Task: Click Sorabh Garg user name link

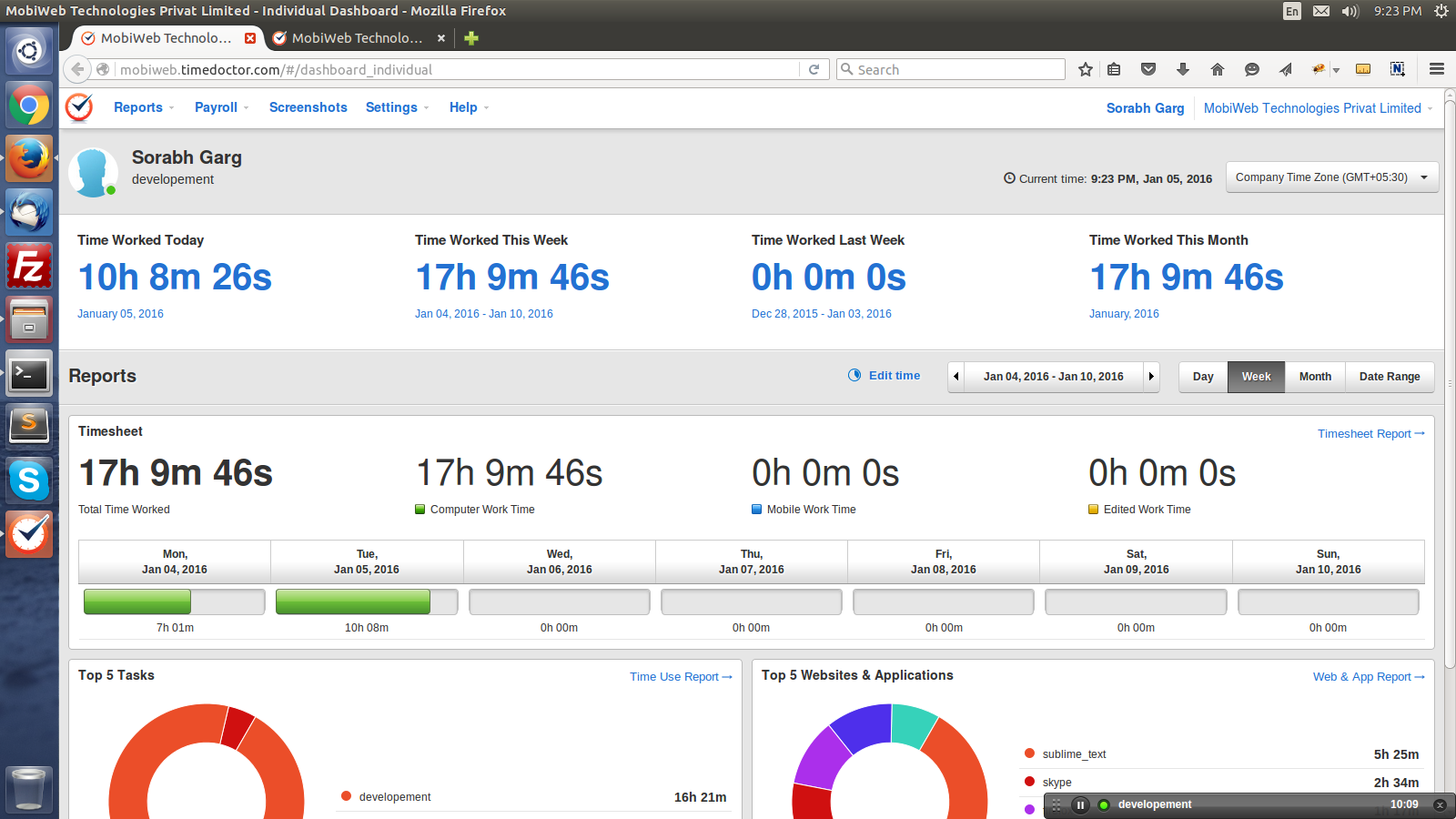Action: tap(1145, 108)
